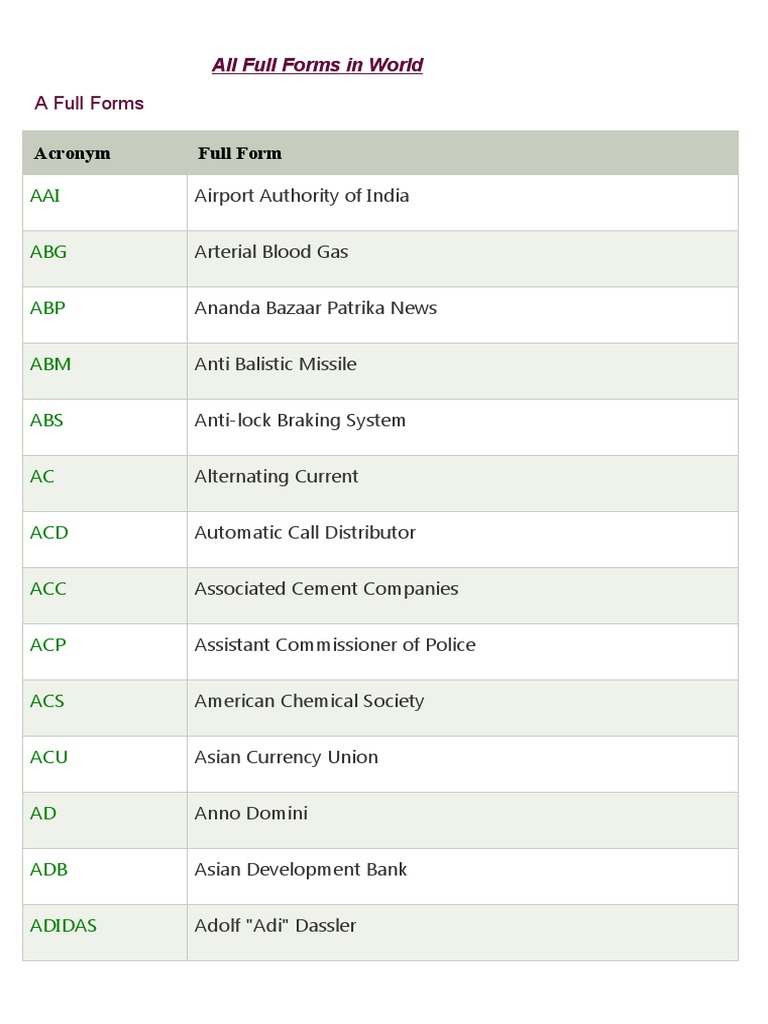Select the ABP acronym link
Viewport: 768px width, 1024px height.
(x=47, y=308)
